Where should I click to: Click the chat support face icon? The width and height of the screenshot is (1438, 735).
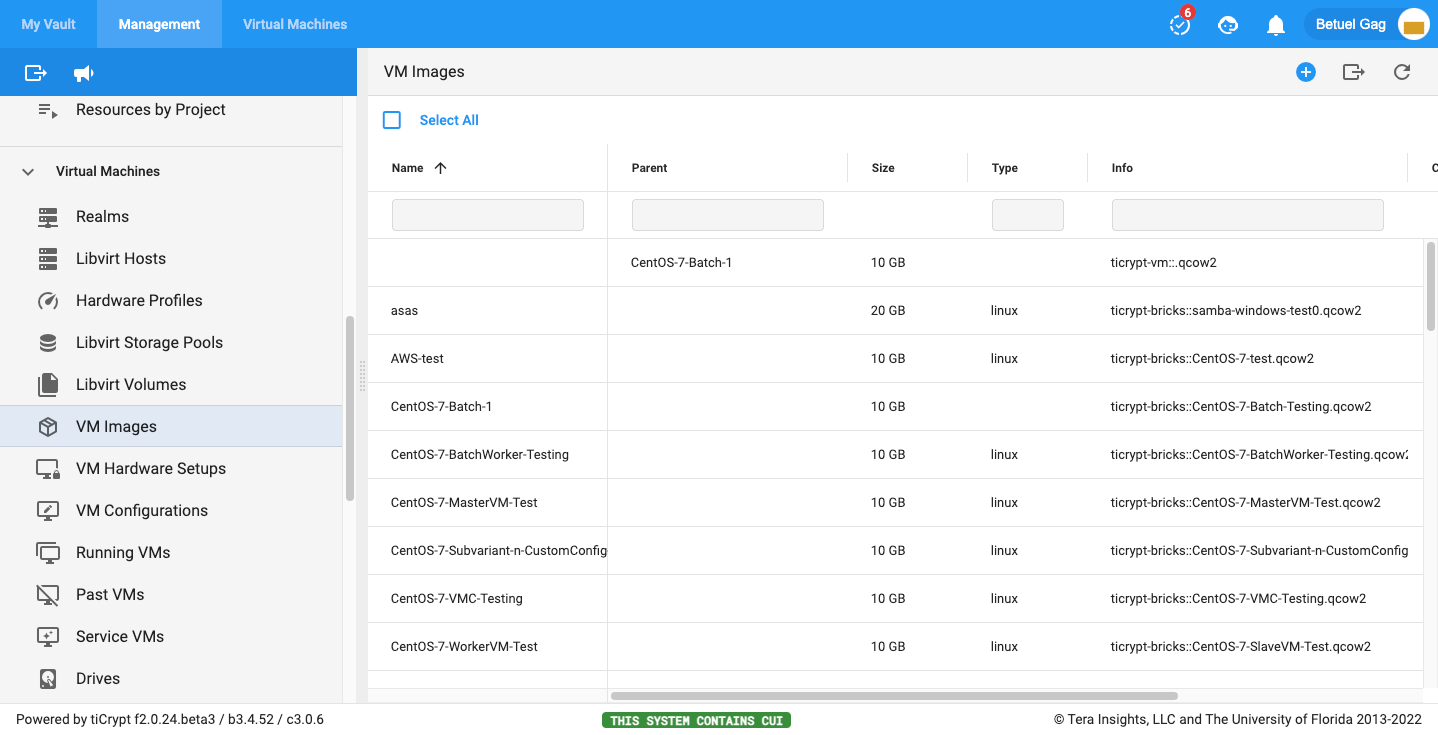[x=1228, y=25]
